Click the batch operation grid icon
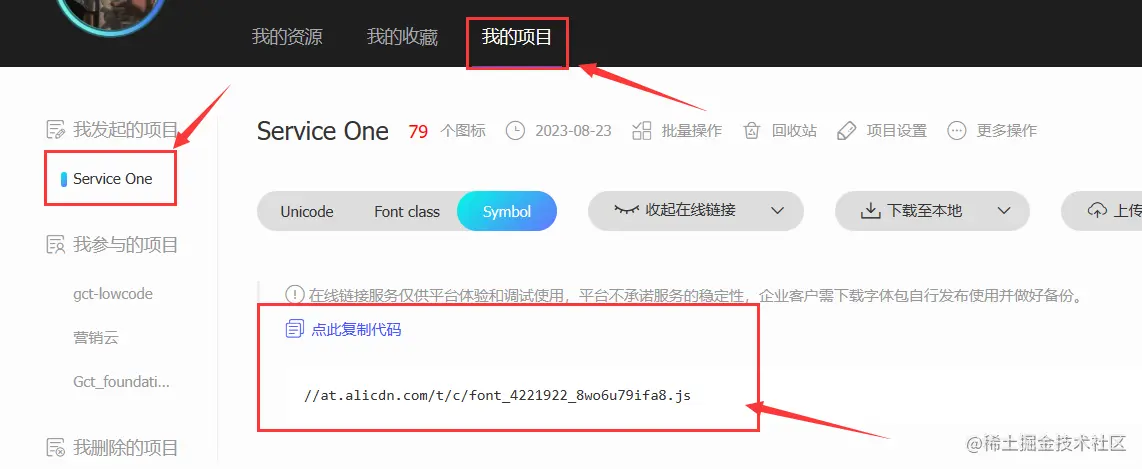The height and width of the screenshot is (469, 1142). [642, 131]
